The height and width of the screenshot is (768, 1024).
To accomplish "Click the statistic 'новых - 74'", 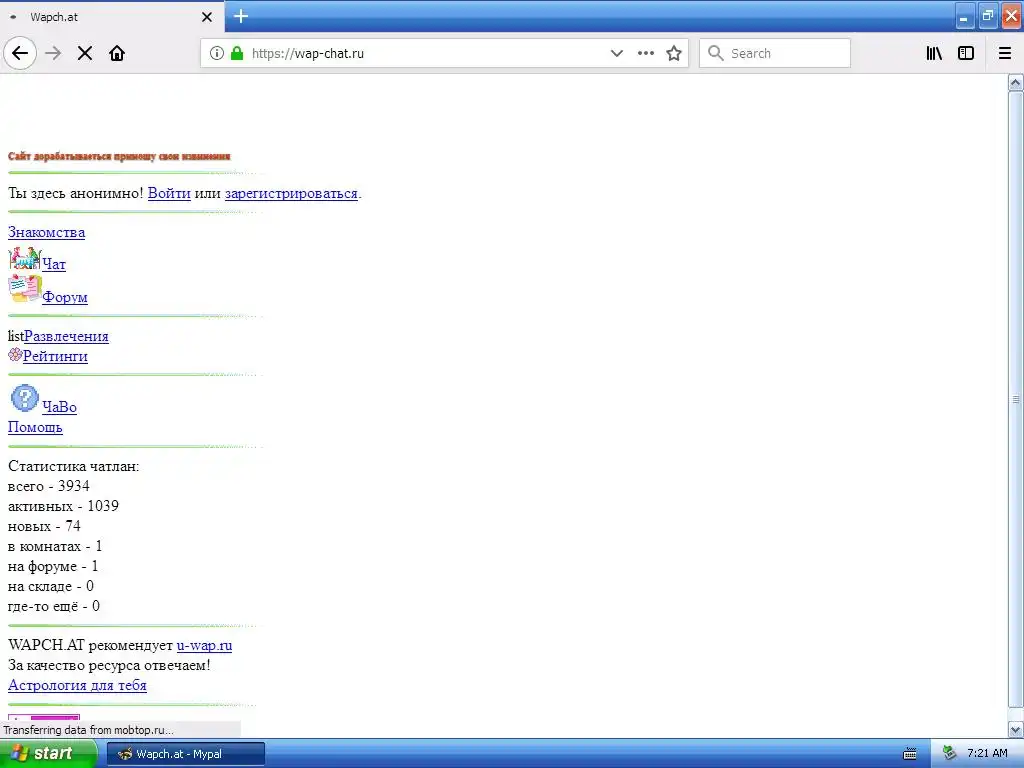I will 44,526.
